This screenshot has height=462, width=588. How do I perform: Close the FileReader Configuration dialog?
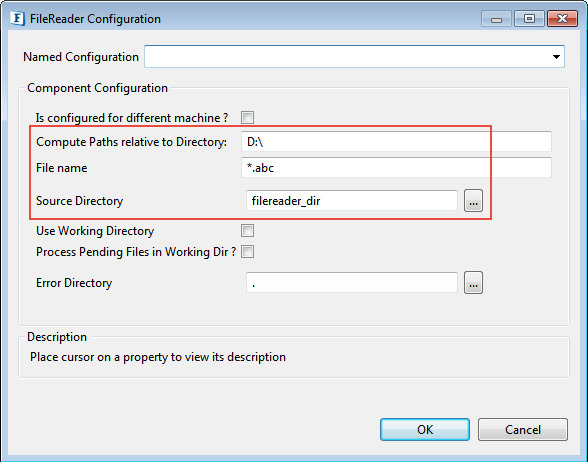click(x=562, y=19)
